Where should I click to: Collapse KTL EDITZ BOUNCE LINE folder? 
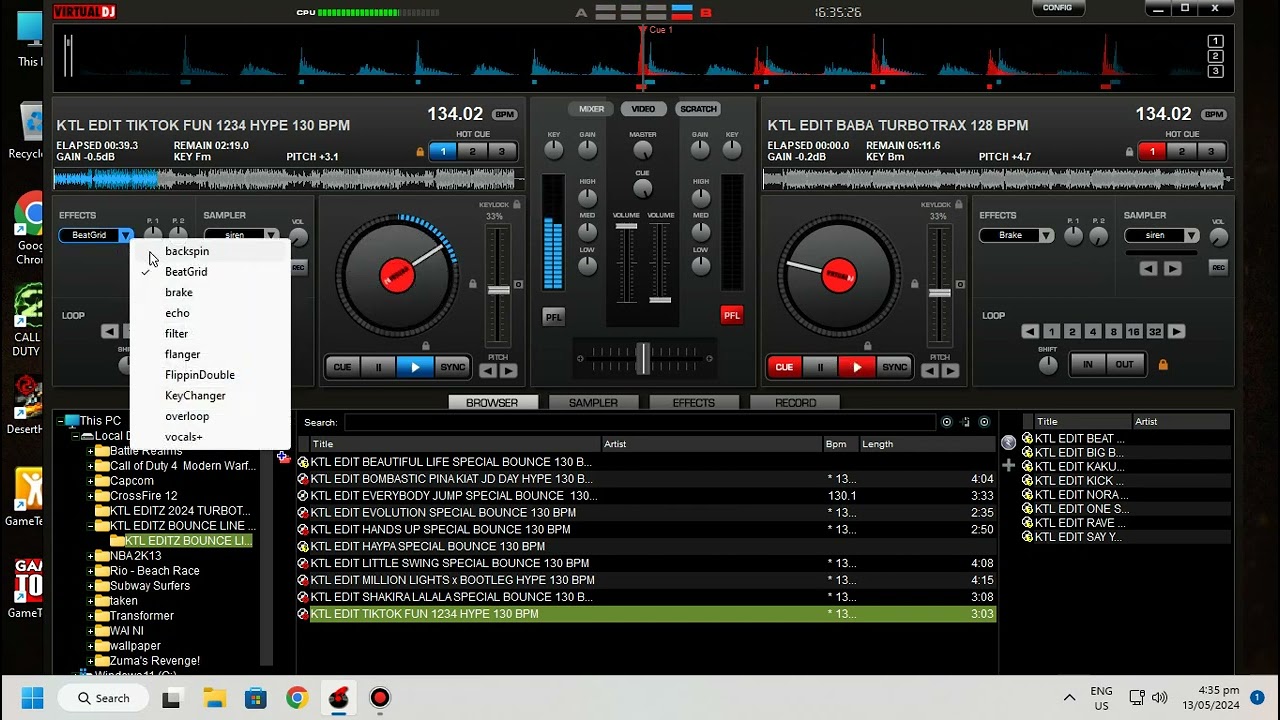[90, 526]
